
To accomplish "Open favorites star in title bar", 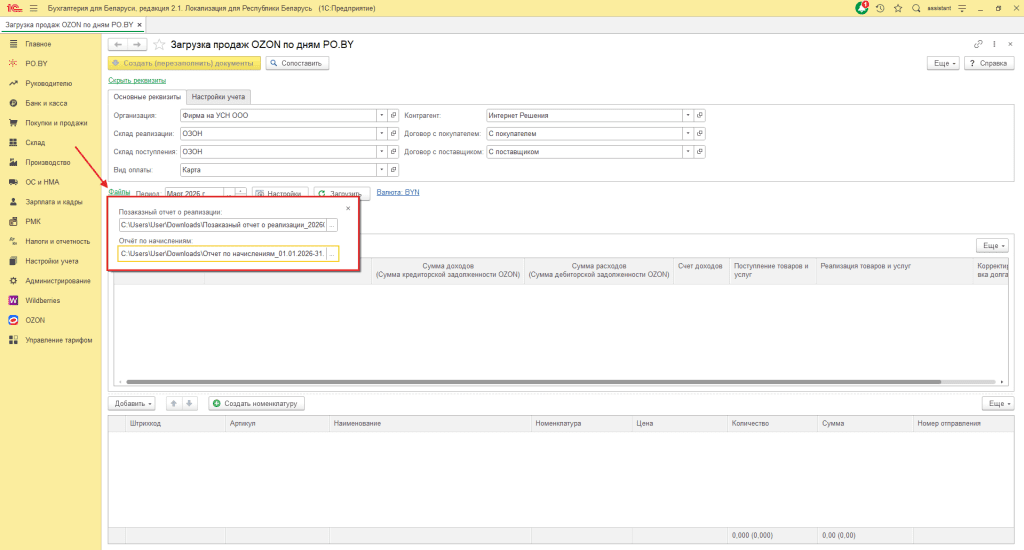I will (x=898, y=8).
